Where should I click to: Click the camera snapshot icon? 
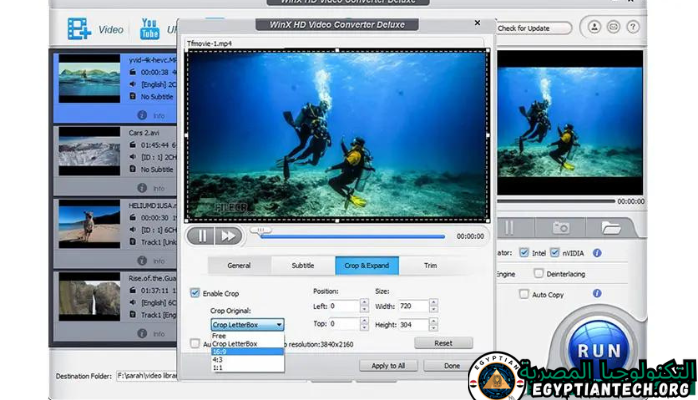coord(561,228)
